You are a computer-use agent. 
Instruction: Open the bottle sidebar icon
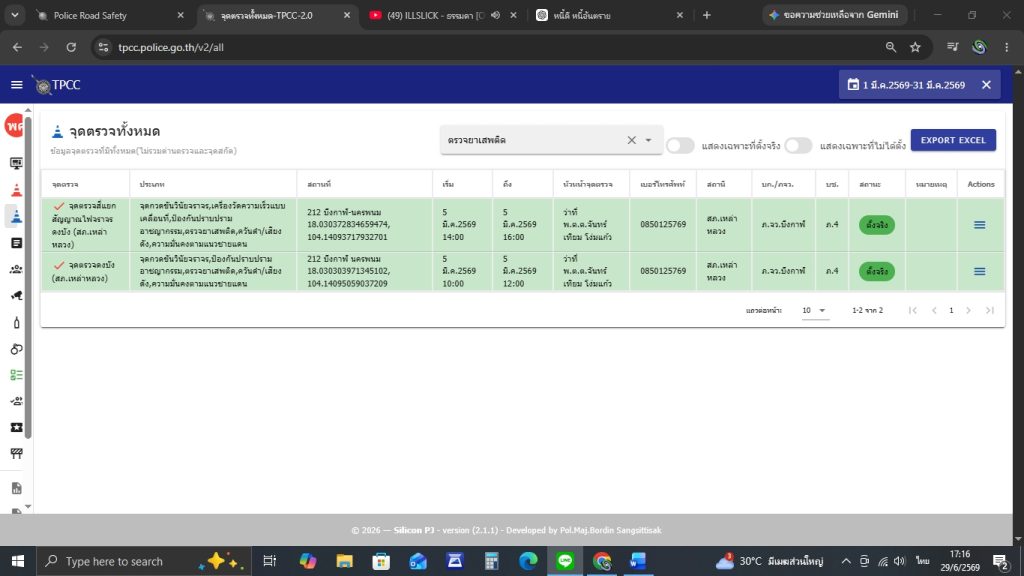[16, 323]
